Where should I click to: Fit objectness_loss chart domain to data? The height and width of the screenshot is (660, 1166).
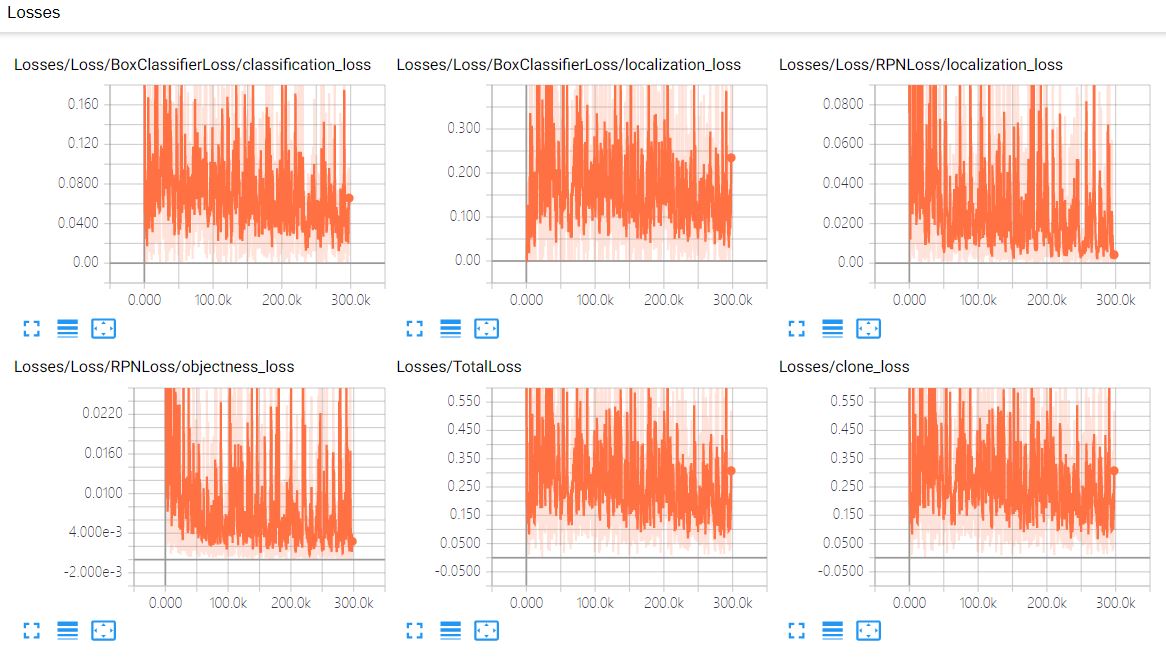pyautogui.click(x=104, y=631)
